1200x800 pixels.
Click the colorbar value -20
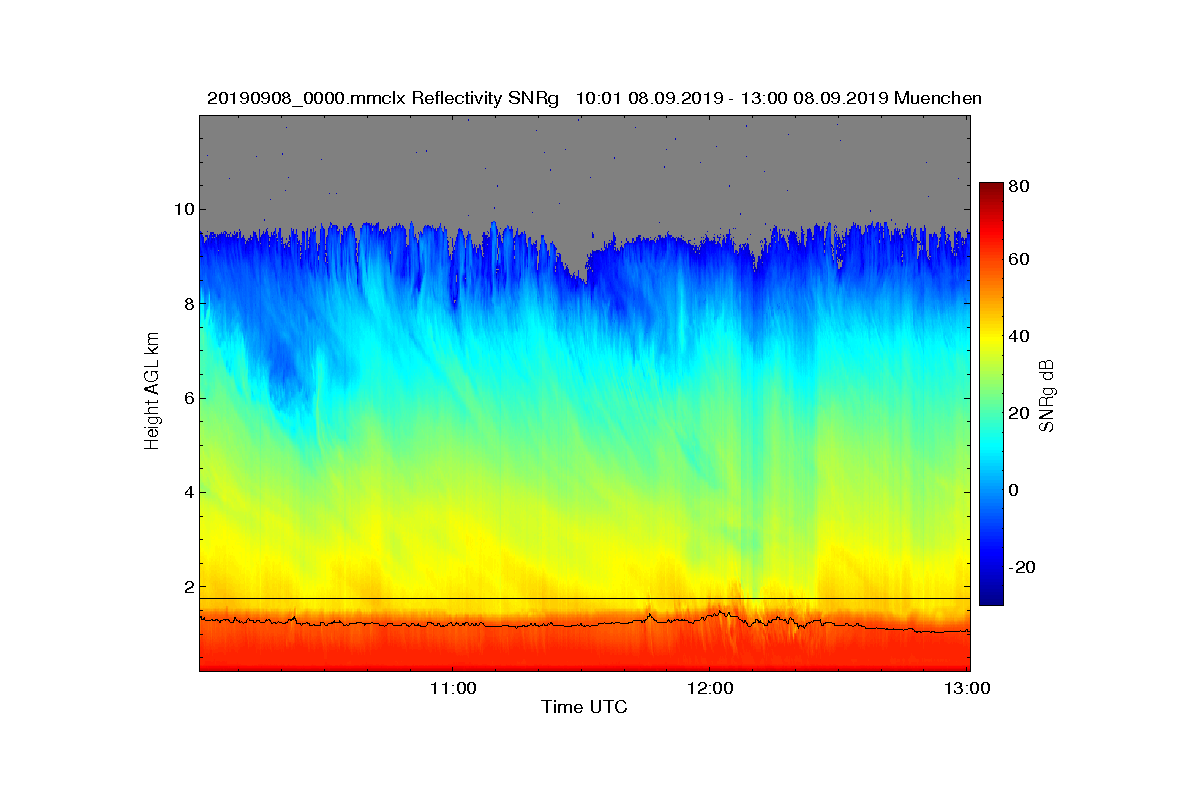[1024, 567]
